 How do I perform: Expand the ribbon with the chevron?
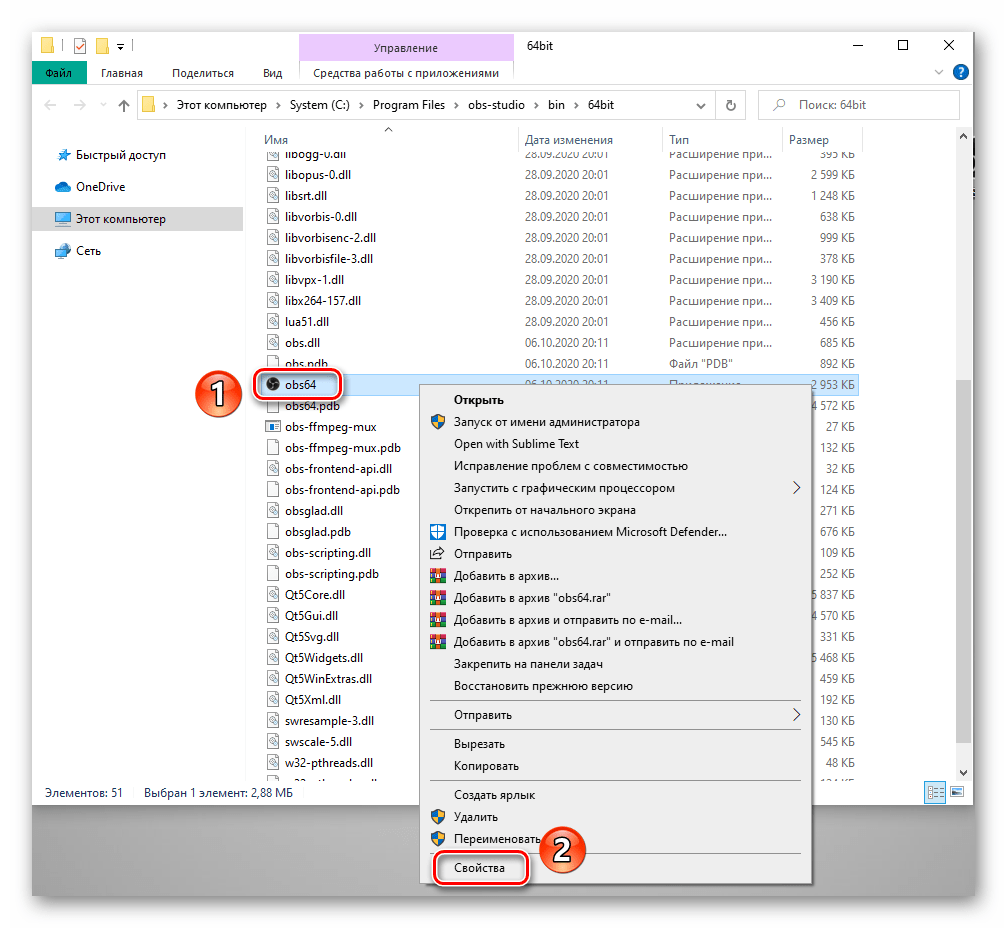[938, 73]
